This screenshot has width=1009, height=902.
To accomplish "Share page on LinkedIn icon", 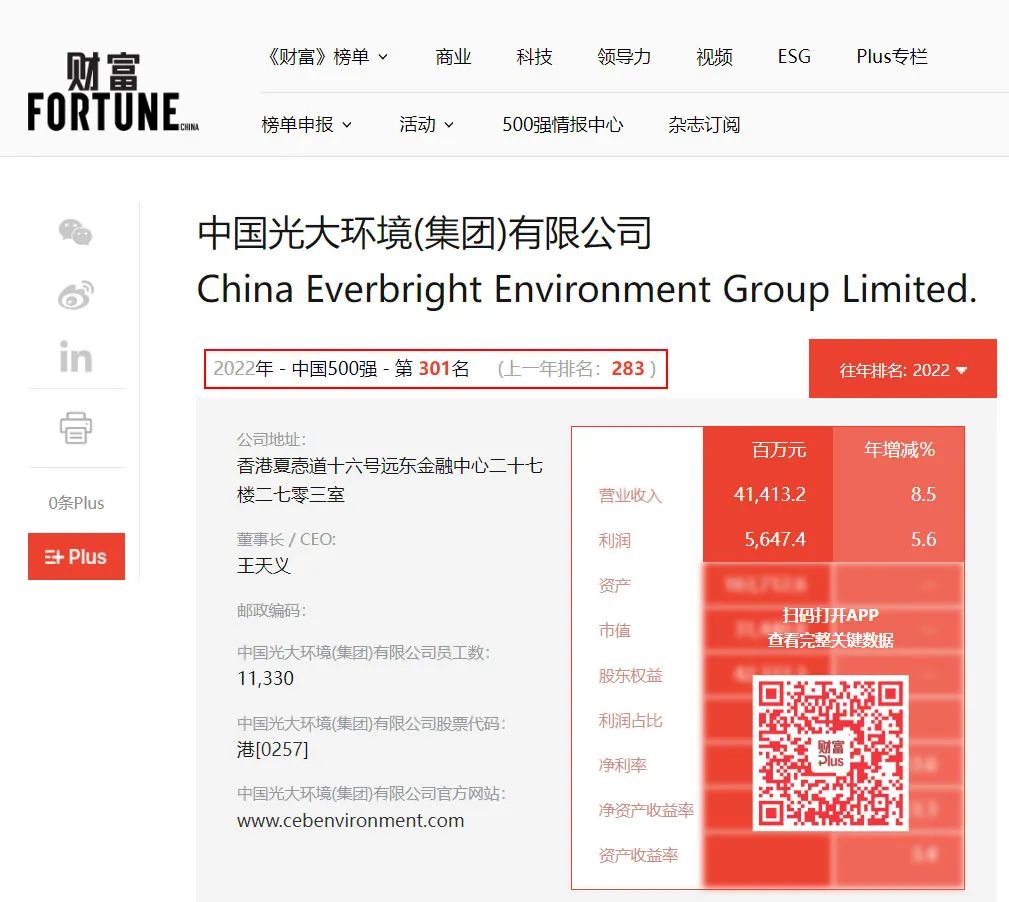I will point(76,356).
